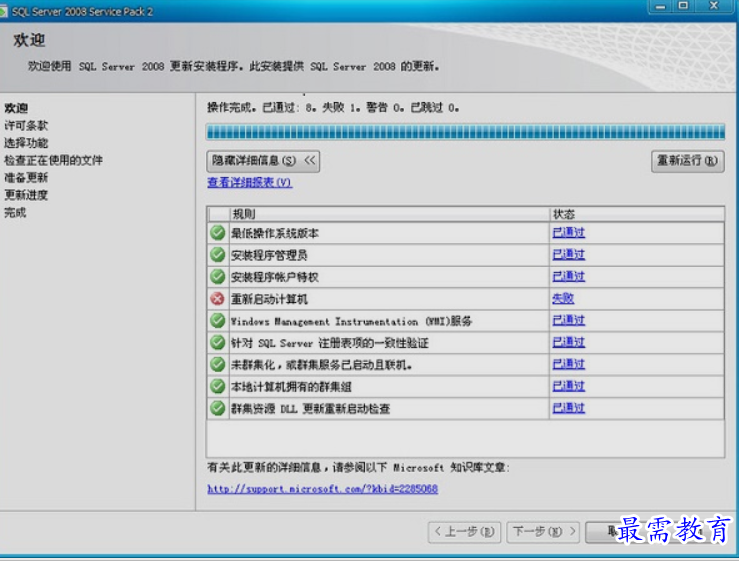Select 完成 step in sidebar
The width and height of the screenshot is (739, 561).
point(15,213)
